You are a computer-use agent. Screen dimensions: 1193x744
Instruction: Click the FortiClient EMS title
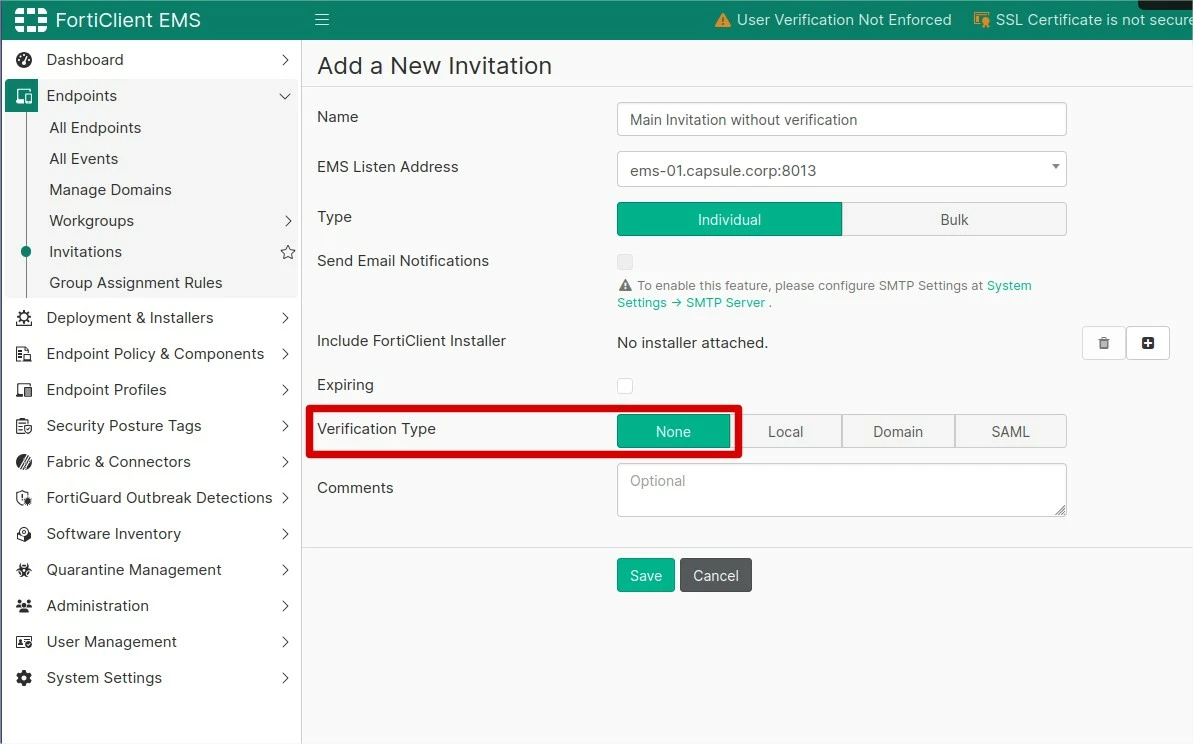[x=128, y=20]
